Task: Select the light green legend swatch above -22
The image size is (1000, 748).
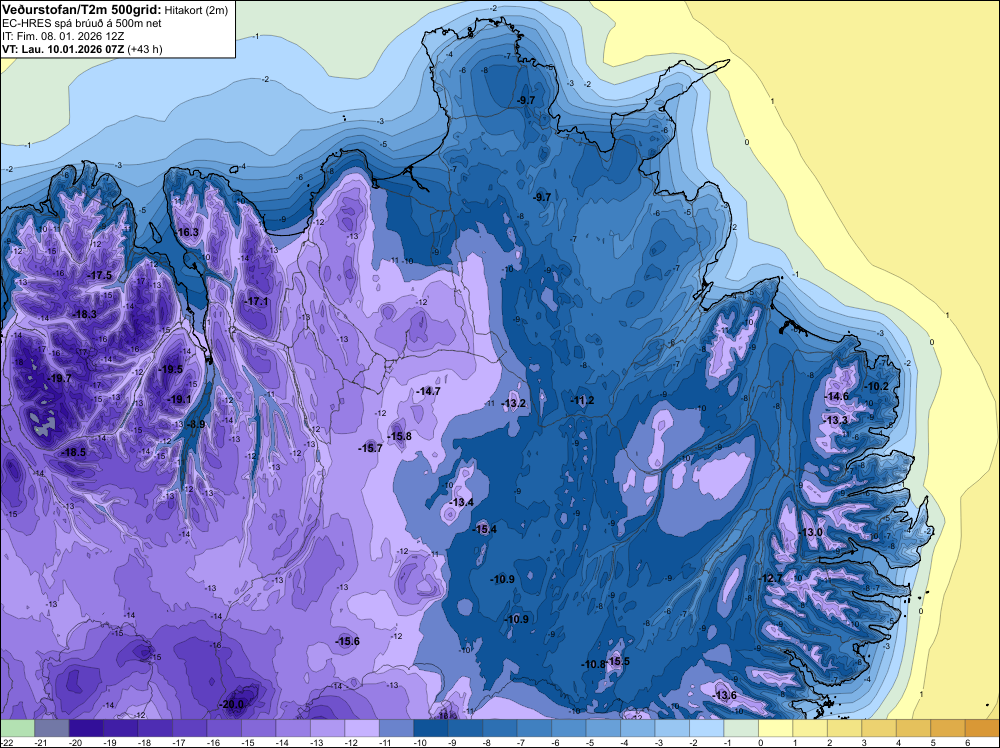Action: (17, 728)
